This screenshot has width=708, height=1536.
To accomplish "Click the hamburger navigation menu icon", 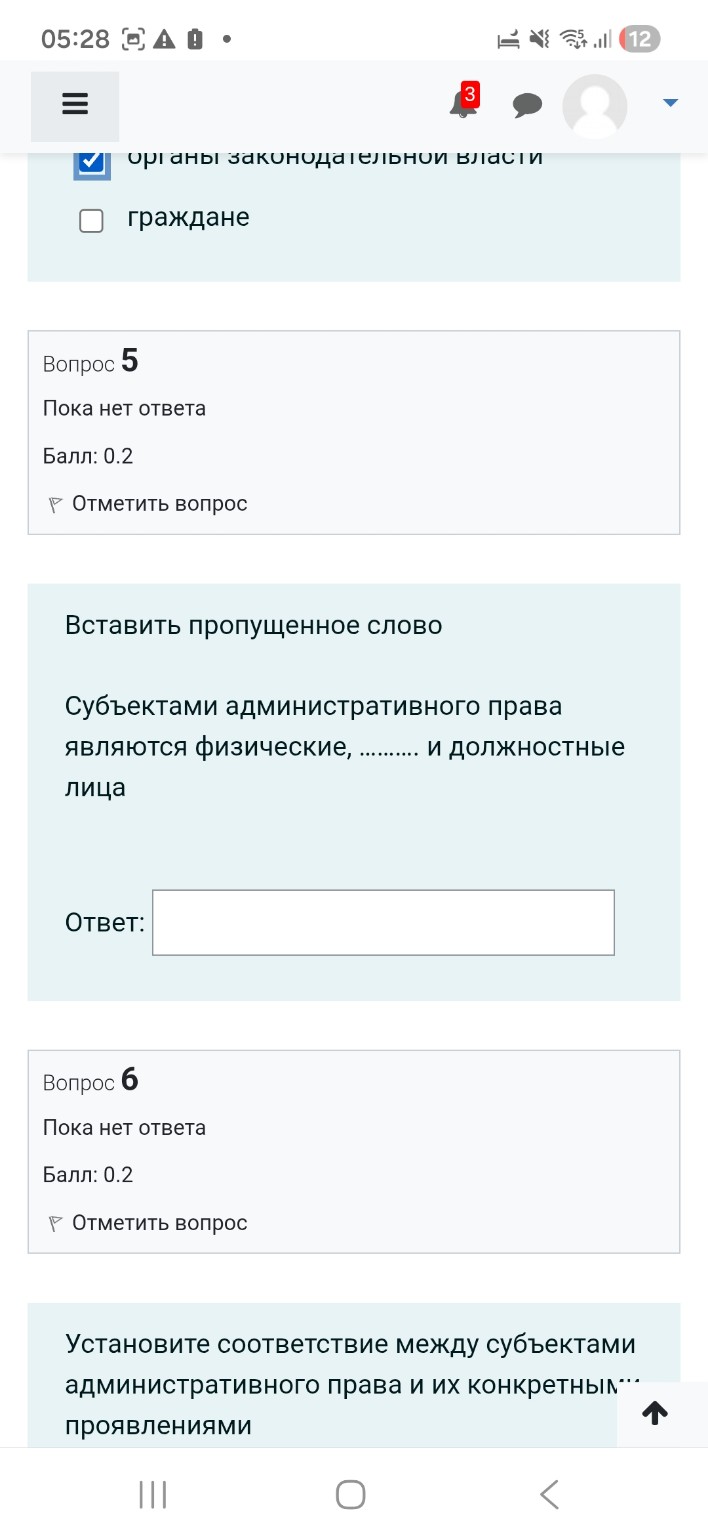I will (74, 104).
